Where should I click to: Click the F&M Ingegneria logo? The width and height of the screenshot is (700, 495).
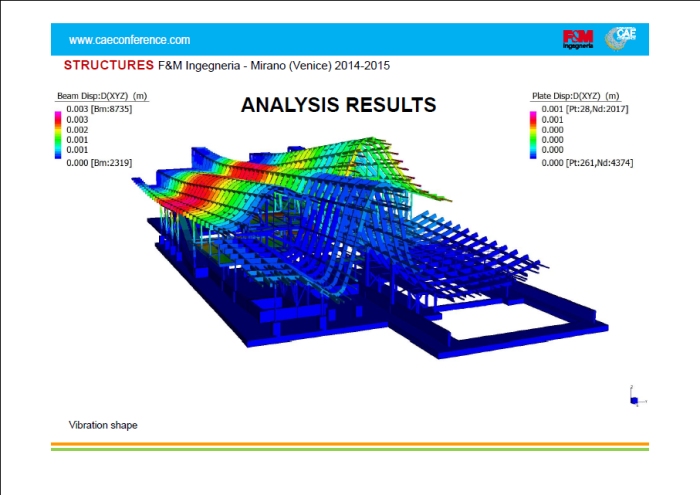576,39
